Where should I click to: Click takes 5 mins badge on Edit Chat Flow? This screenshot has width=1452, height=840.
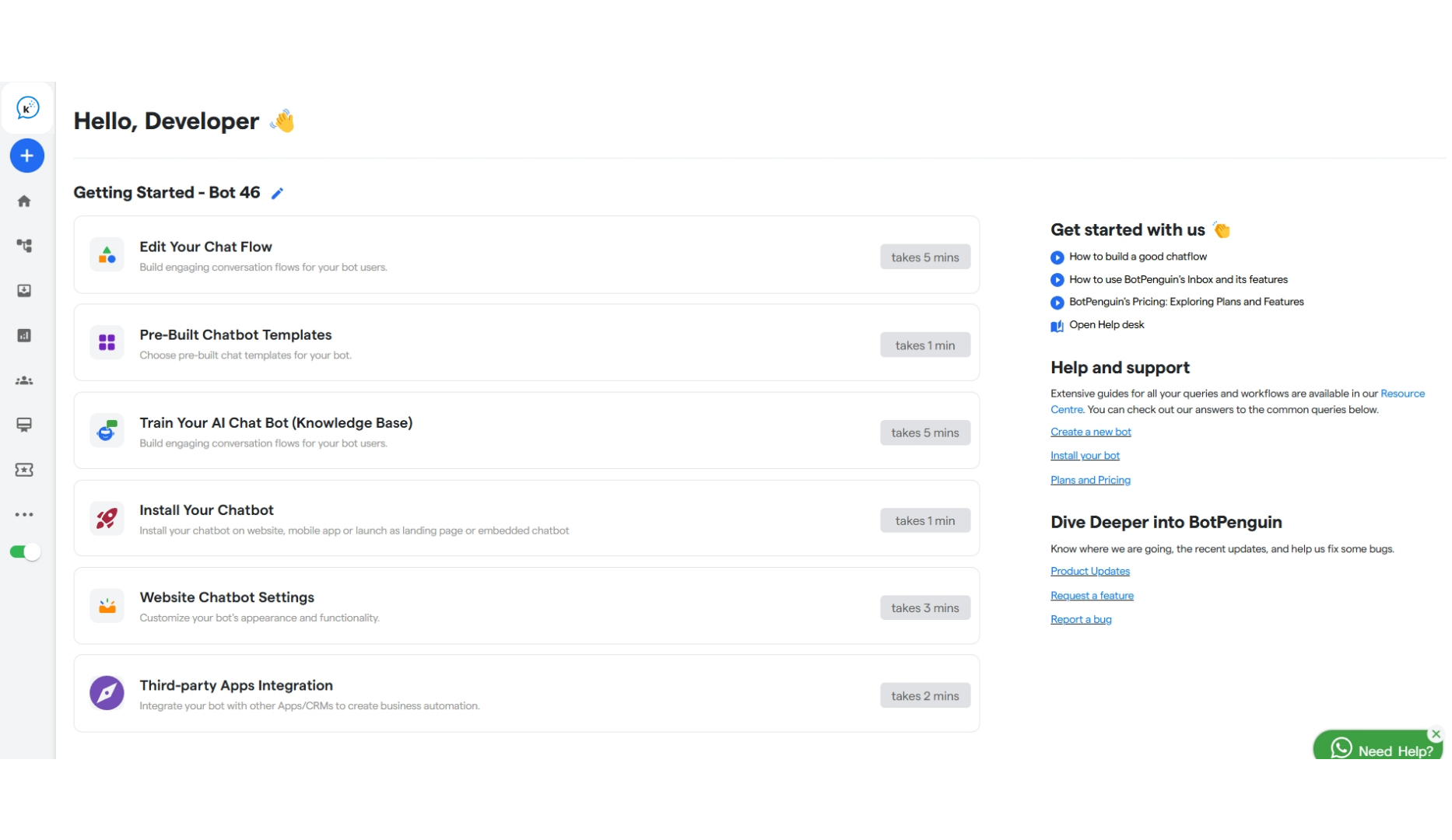[x=925, y=257]
